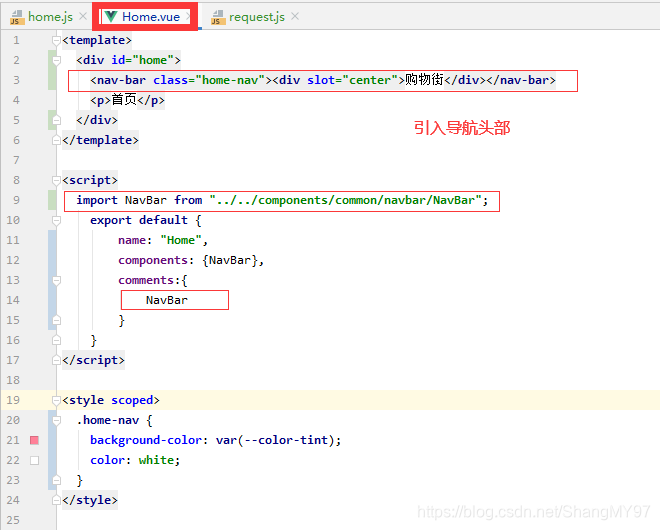Click line number 3 in the gutter
This screenshot has width=660, height=530.
pyautogui.click(x=16, y=80)
